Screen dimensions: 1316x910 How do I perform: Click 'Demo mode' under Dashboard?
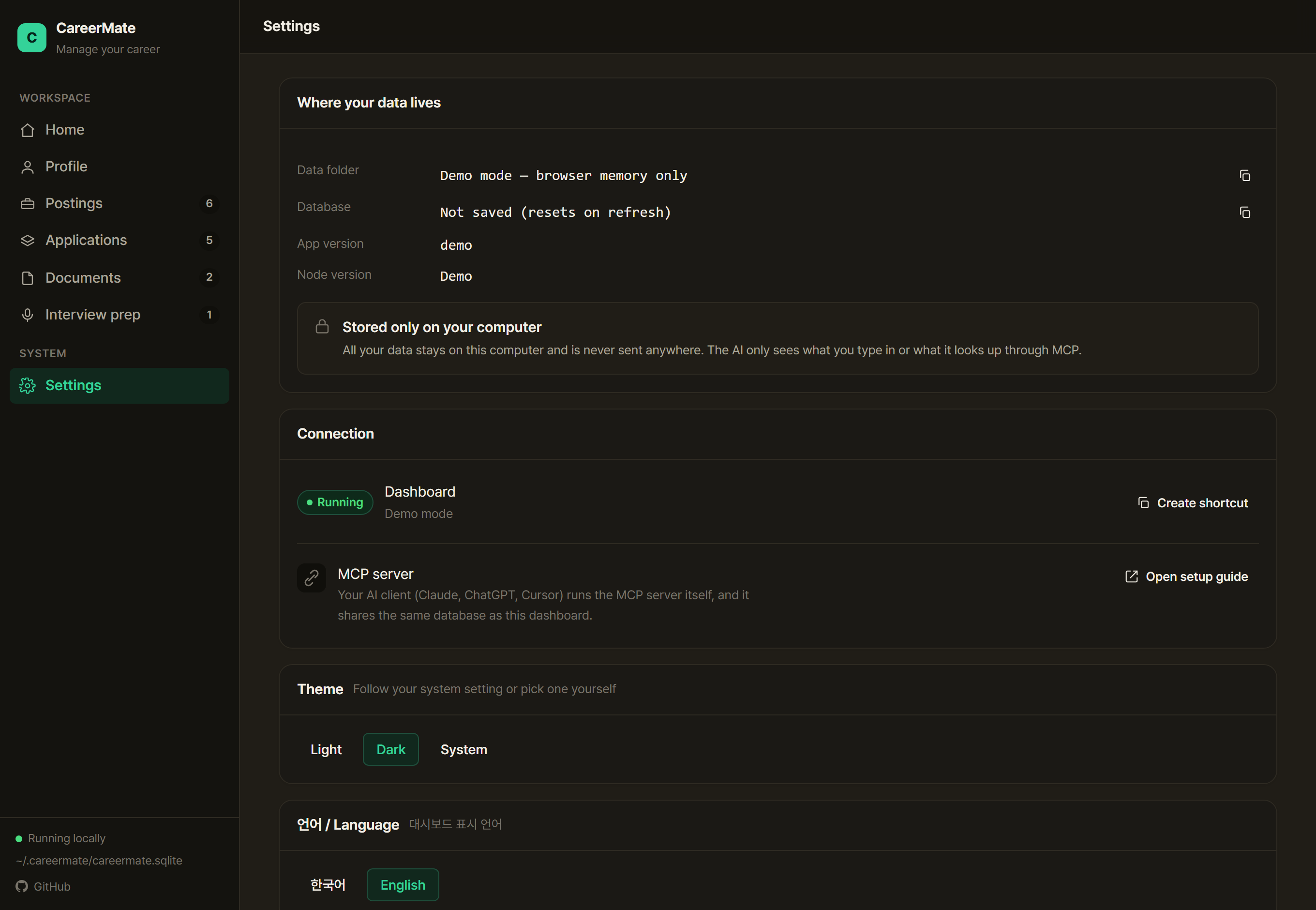pyautogui.click(x=419, y=514)
